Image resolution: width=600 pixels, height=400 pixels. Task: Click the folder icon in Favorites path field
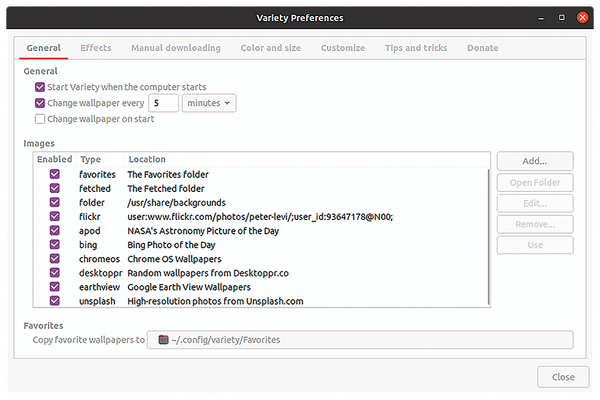pyautogui.click(x=163, y=340)
